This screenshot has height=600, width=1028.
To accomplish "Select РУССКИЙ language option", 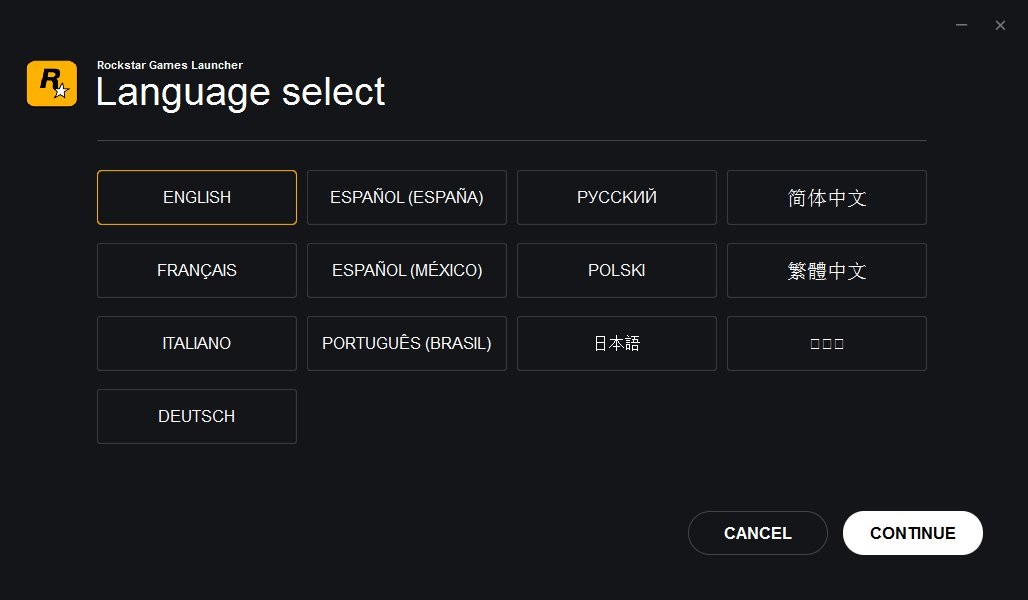I will (x=617, y=198).
